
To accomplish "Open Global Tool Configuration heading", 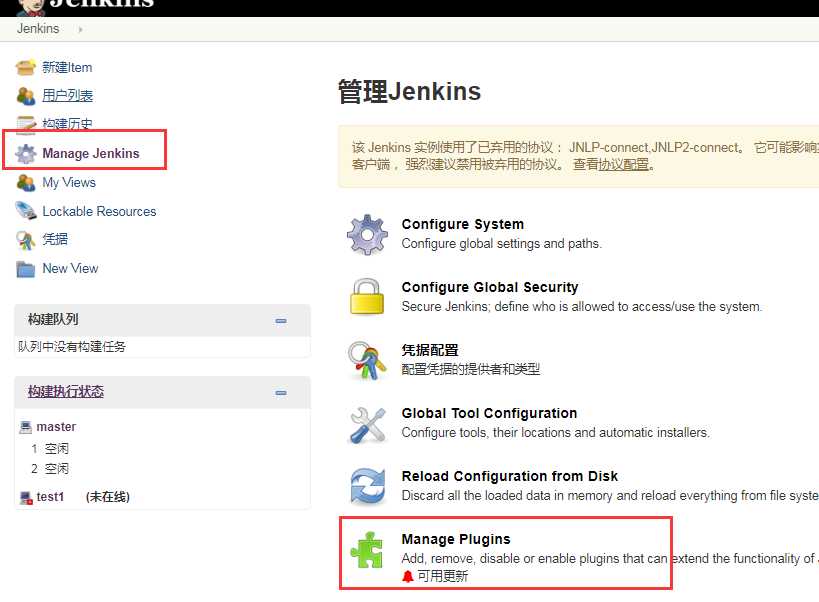I will pyautogui.click(x=489, y=413).
